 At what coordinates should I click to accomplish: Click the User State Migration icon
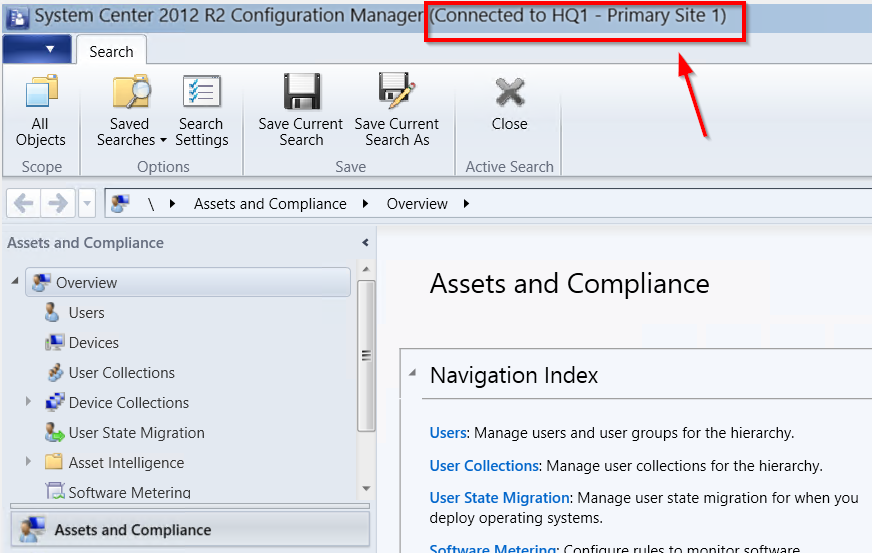tap(54, 432)
